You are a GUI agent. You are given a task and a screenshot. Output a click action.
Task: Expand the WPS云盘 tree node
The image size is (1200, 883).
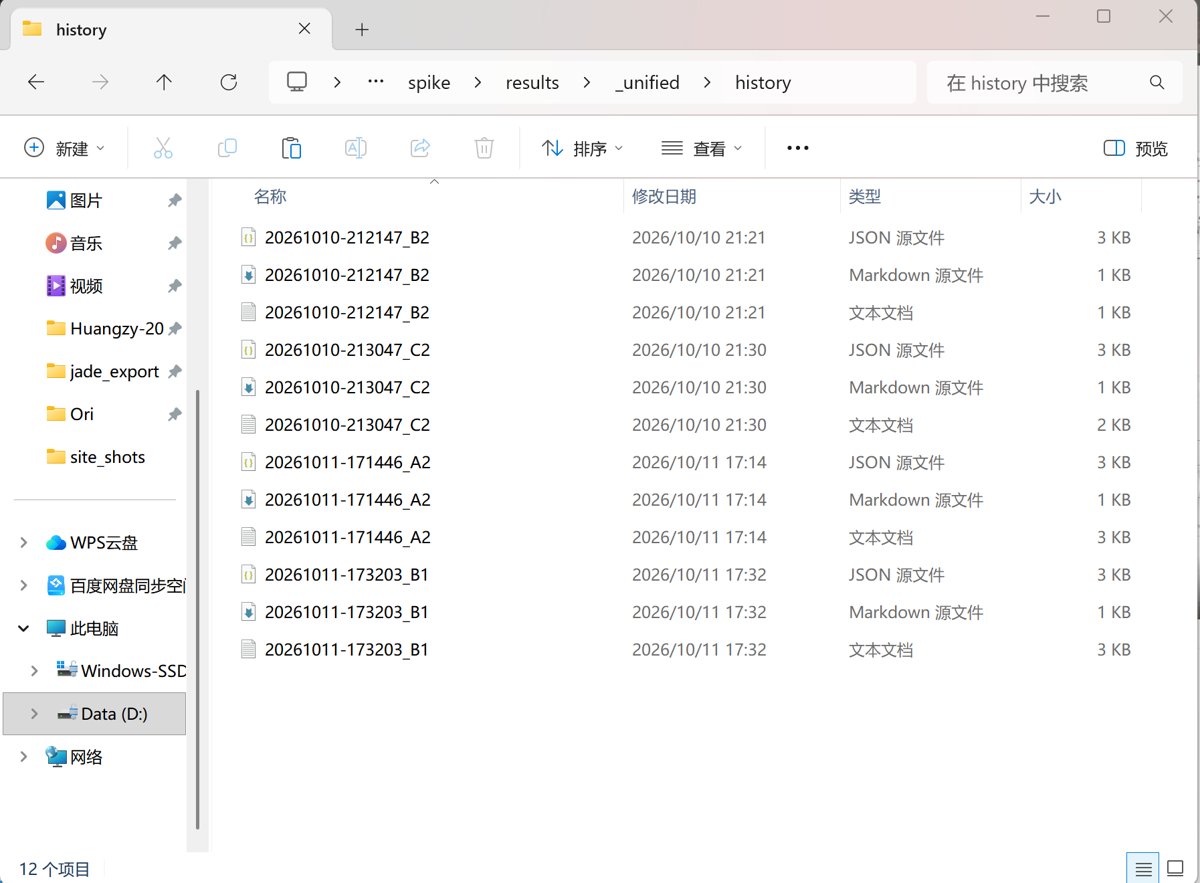pyautogui.click(x=24, y=543)
